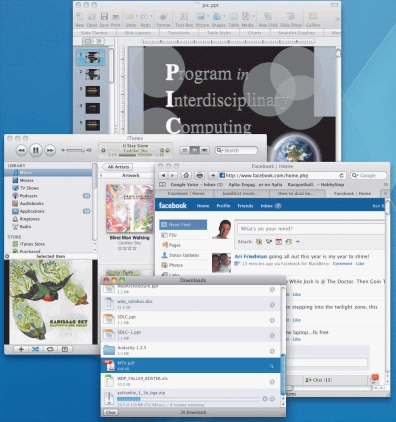Open the Gallery in PowerPoint toolbar

coord(313,19)
